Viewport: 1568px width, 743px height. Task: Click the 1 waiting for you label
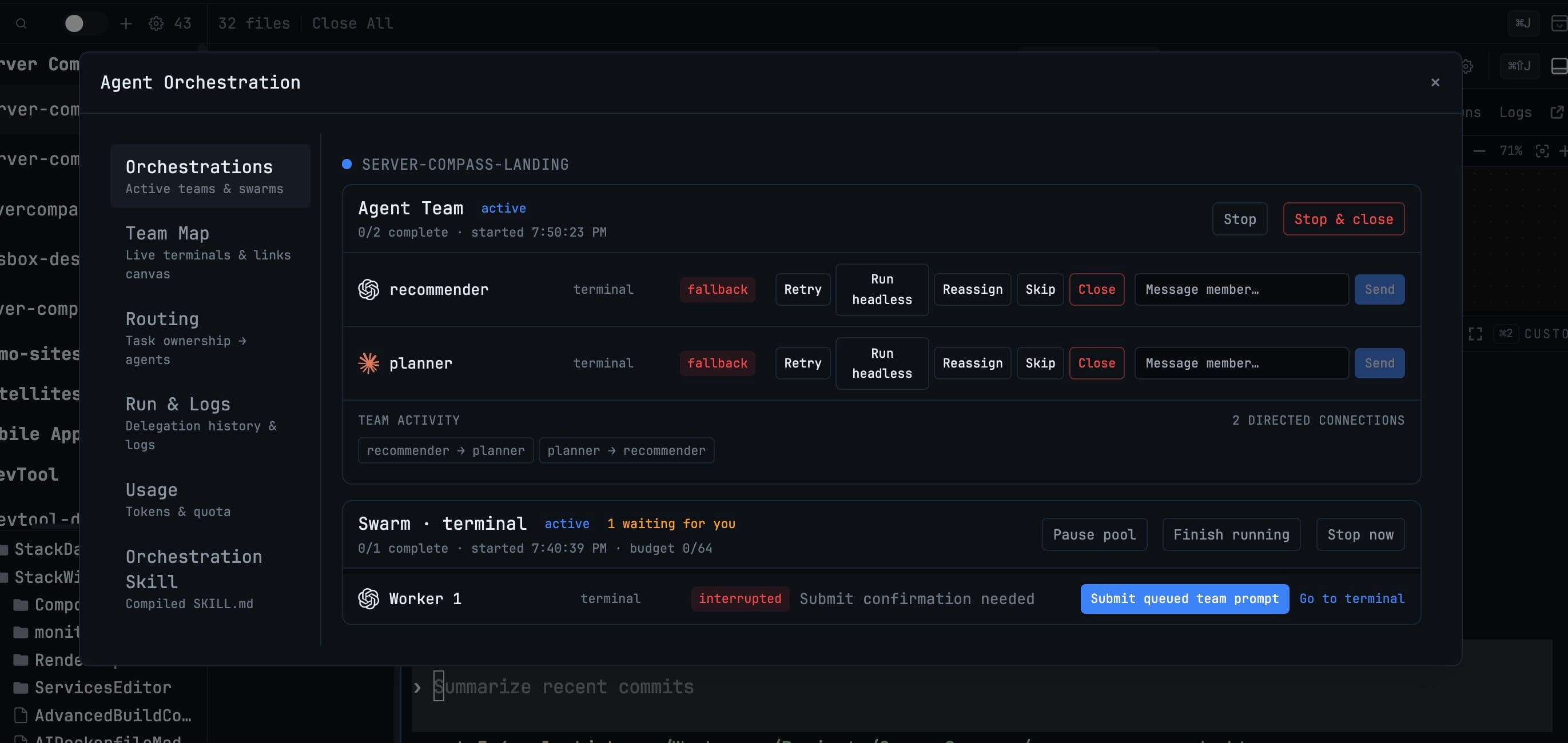pyautogui.click(x=671, y=524)
